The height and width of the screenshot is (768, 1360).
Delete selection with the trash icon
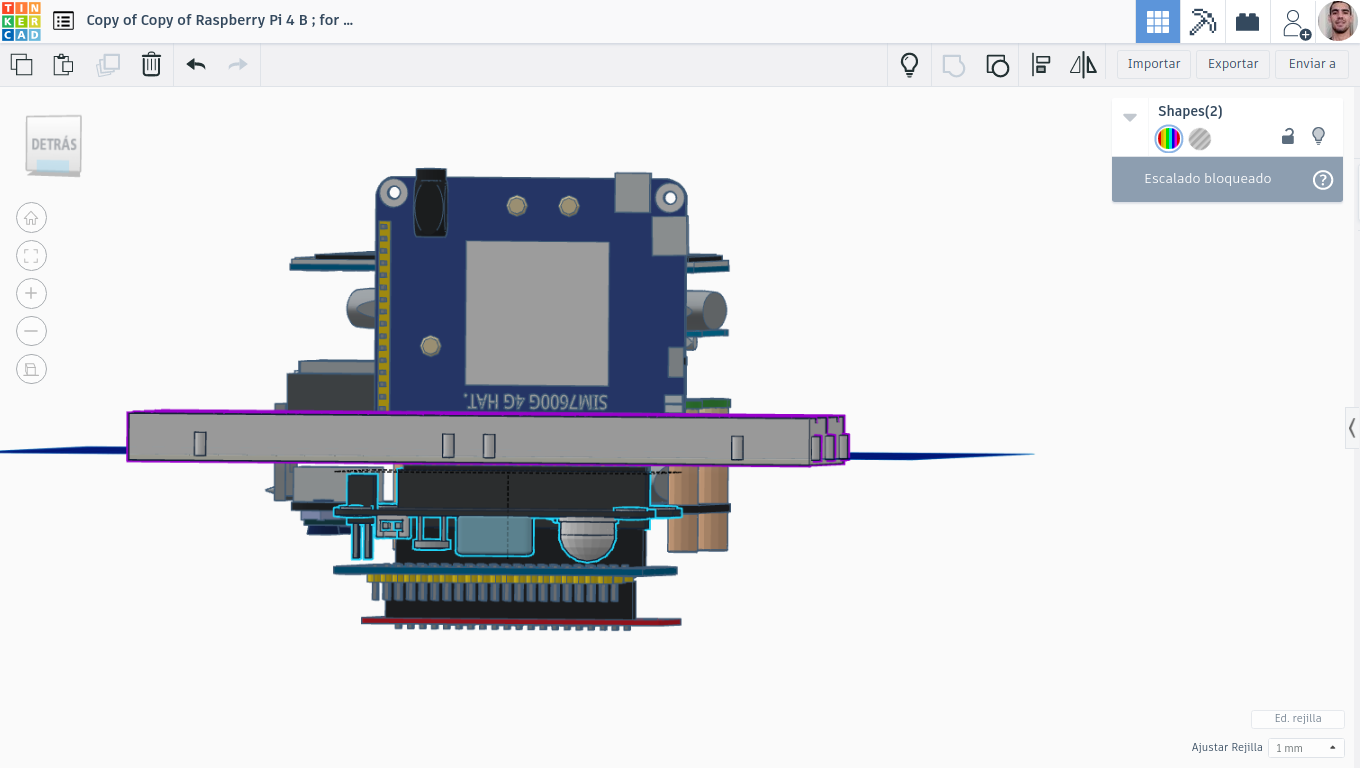[x=151, y=65]
